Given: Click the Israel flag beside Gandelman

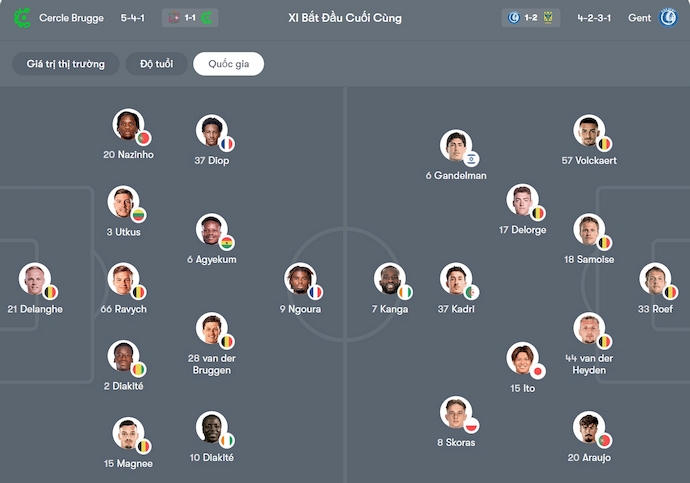Looking at the screenshot, I should (471, 158).
